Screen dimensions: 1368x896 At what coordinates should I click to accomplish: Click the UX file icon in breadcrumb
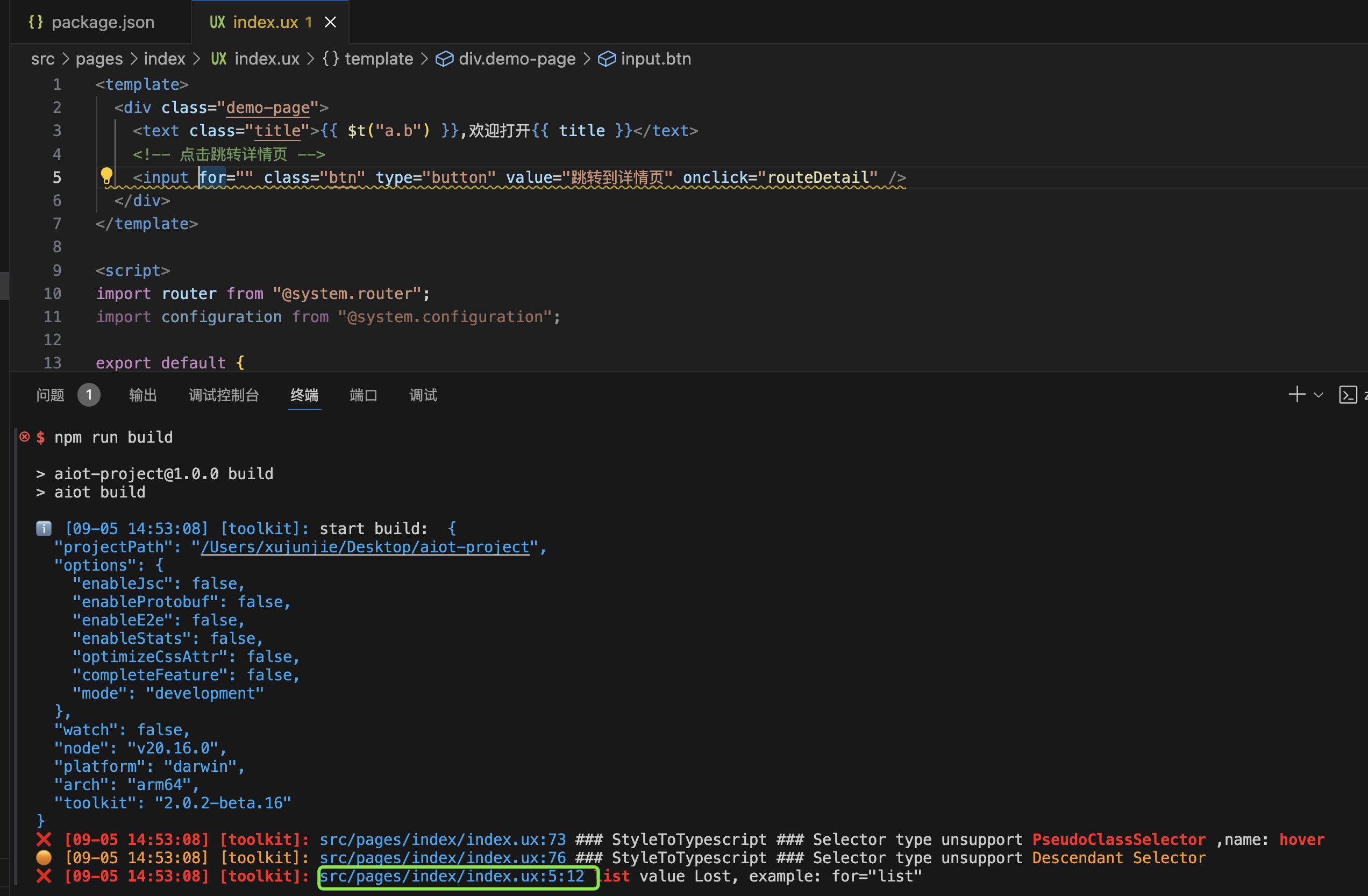(218, 59)
